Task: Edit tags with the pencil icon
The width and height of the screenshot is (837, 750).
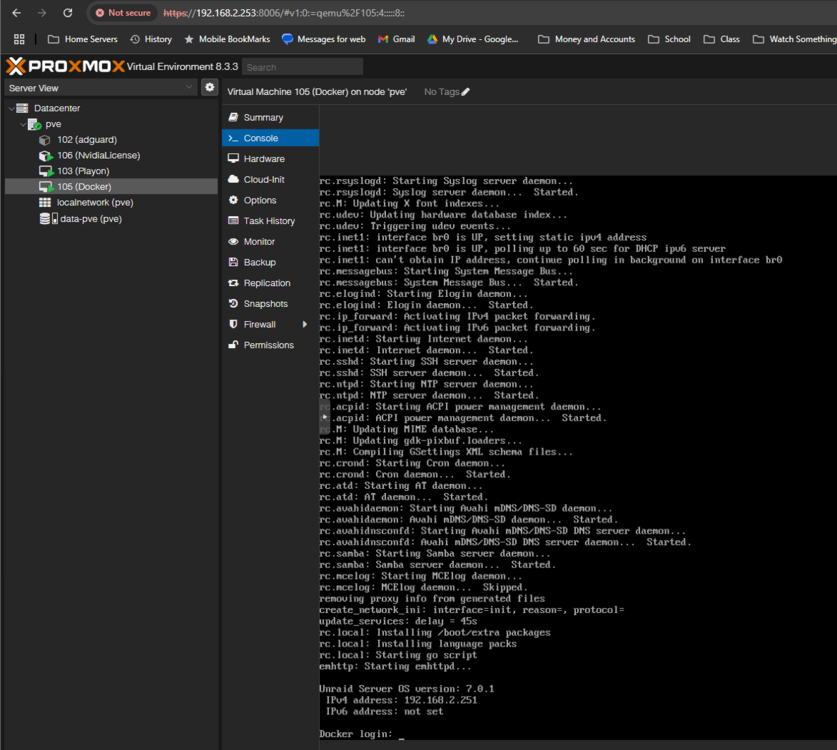Action: pyautogui.click(x=465, y=92)
